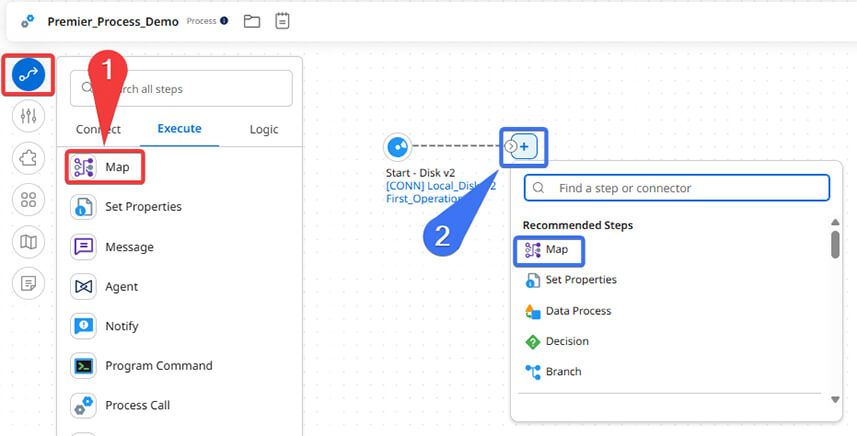
Task: Choose the Process Call step
Action: tap(137, 405)
